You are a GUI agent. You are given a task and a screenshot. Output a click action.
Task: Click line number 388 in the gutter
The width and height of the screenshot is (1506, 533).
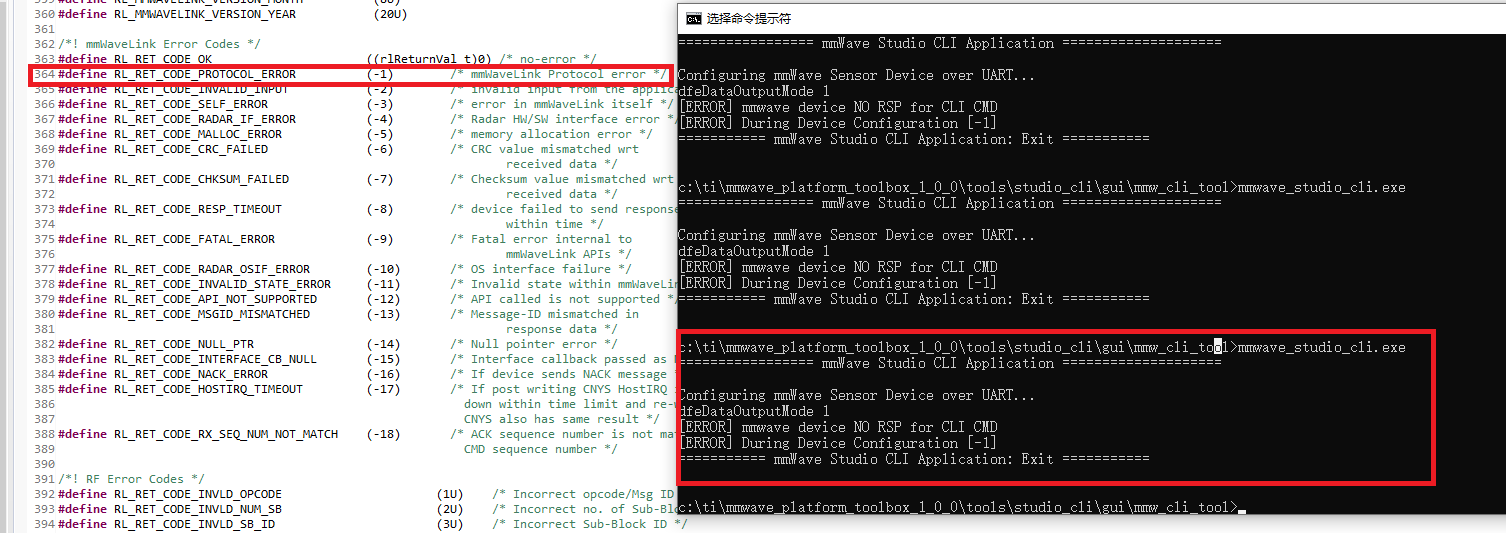pos(44,434)
